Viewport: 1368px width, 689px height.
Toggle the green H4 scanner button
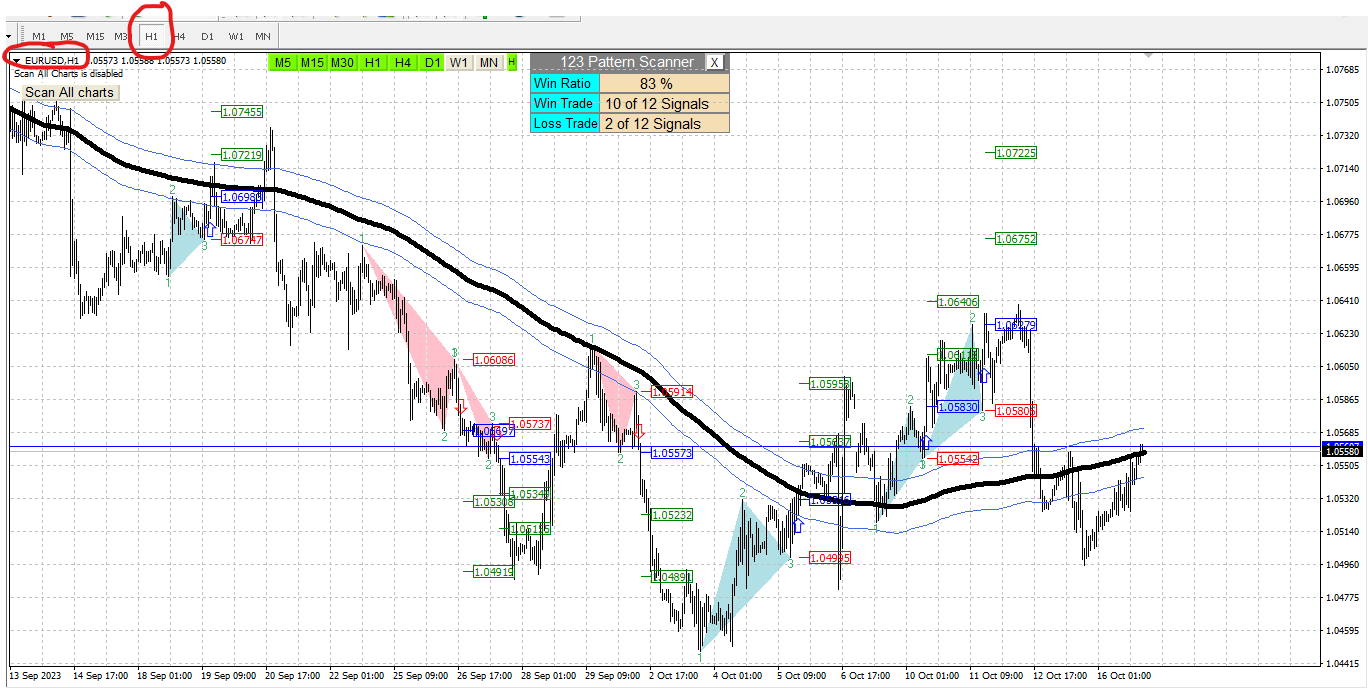(x=403, y=62)
